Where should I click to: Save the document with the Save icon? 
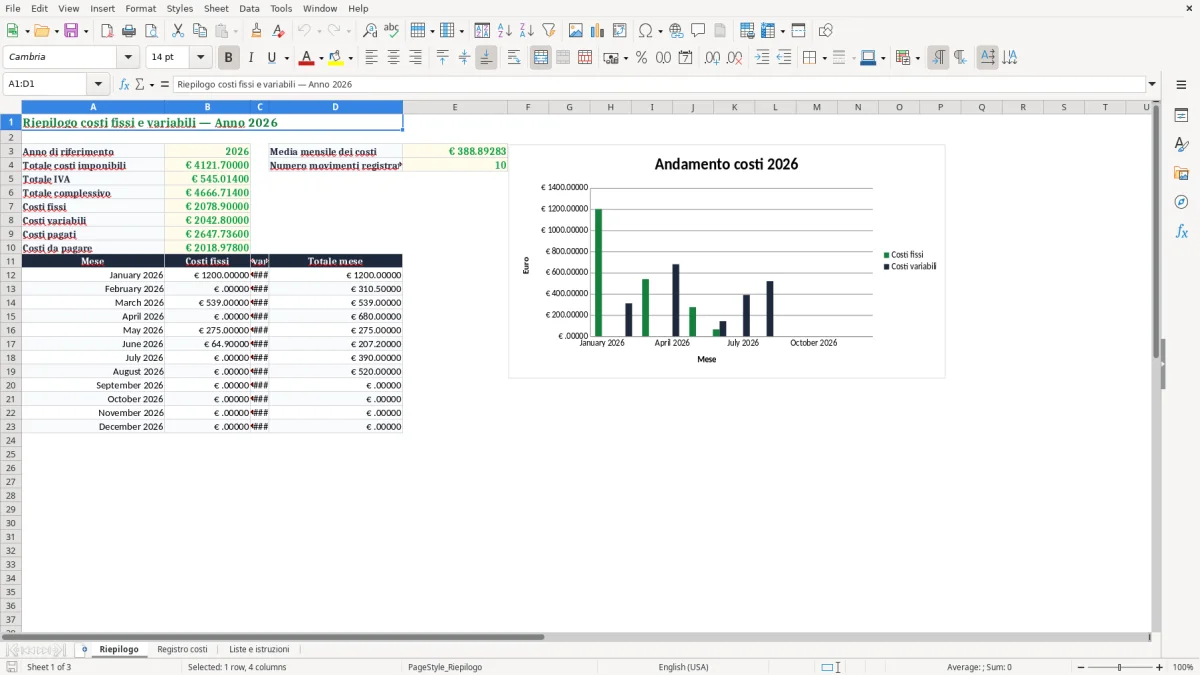71,31
